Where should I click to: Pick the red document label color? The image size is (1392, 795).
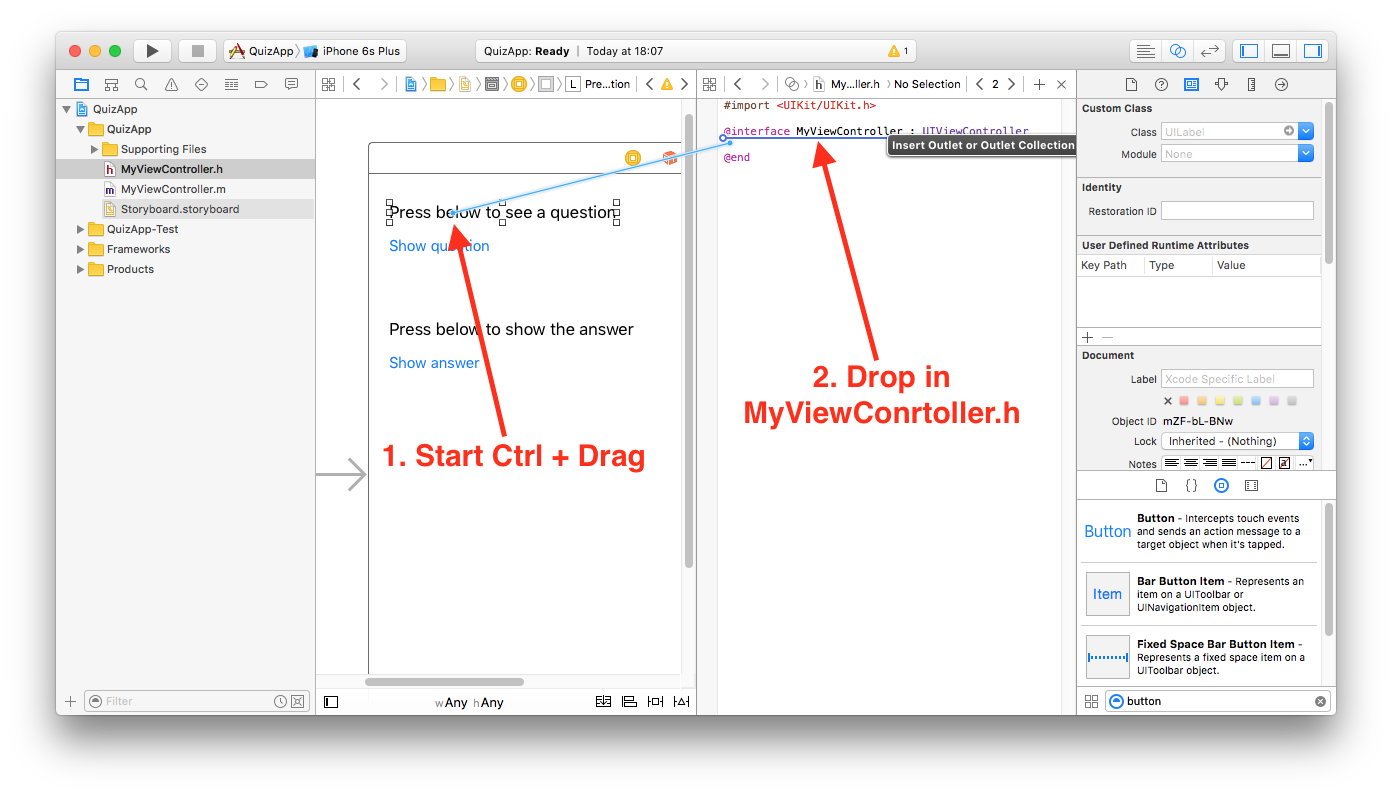[x=1186, y=401]
